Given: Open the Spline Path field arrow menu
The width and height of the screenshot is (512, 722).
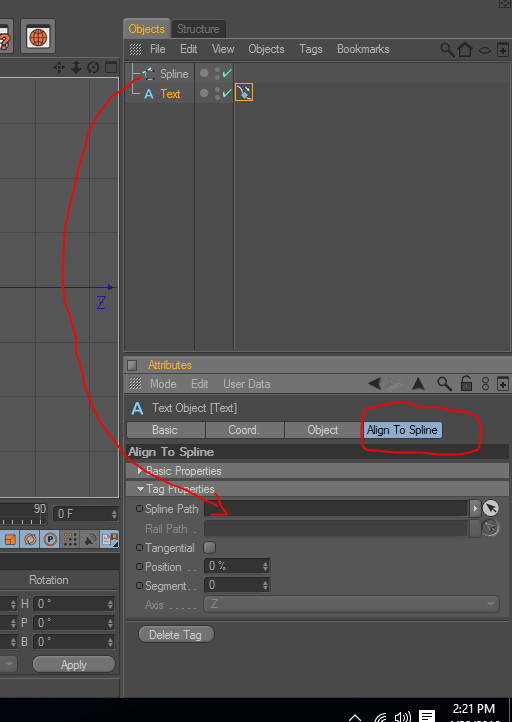Looking at the screenshot, I should tap(475, 509).
